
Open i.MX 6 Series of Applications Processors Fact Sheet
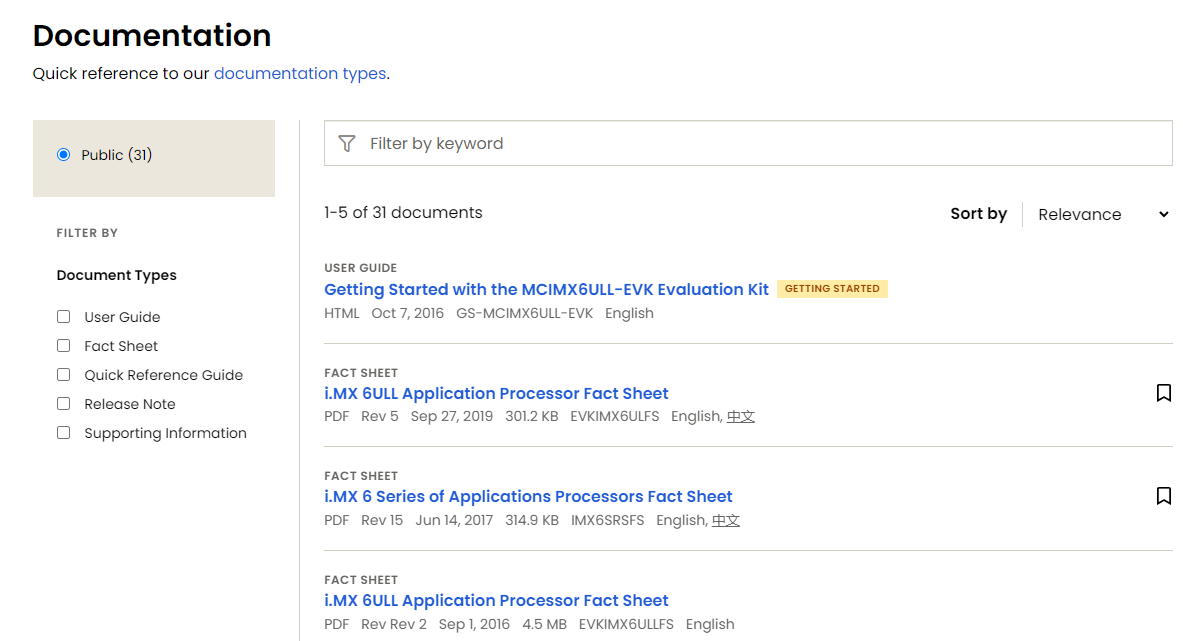pos(528,497)
